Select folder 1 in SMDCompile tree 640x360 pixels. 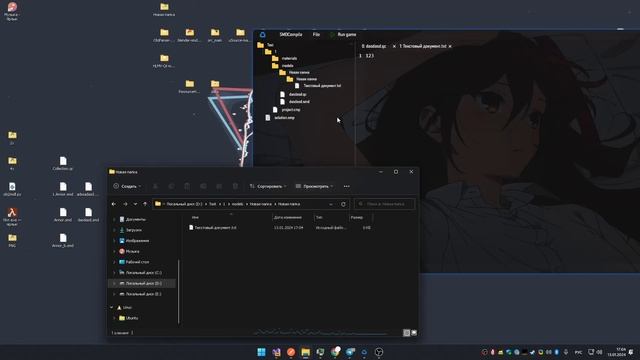pos(271,51)
